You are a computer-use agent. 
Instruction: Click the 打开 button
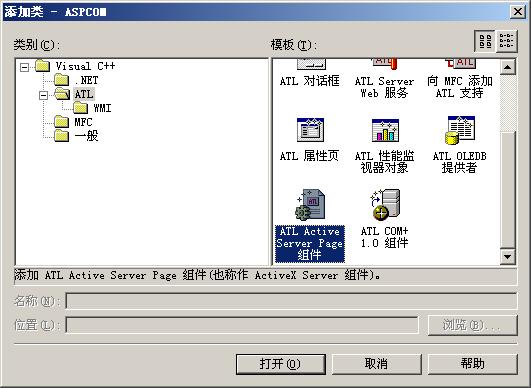coord(281,364)
